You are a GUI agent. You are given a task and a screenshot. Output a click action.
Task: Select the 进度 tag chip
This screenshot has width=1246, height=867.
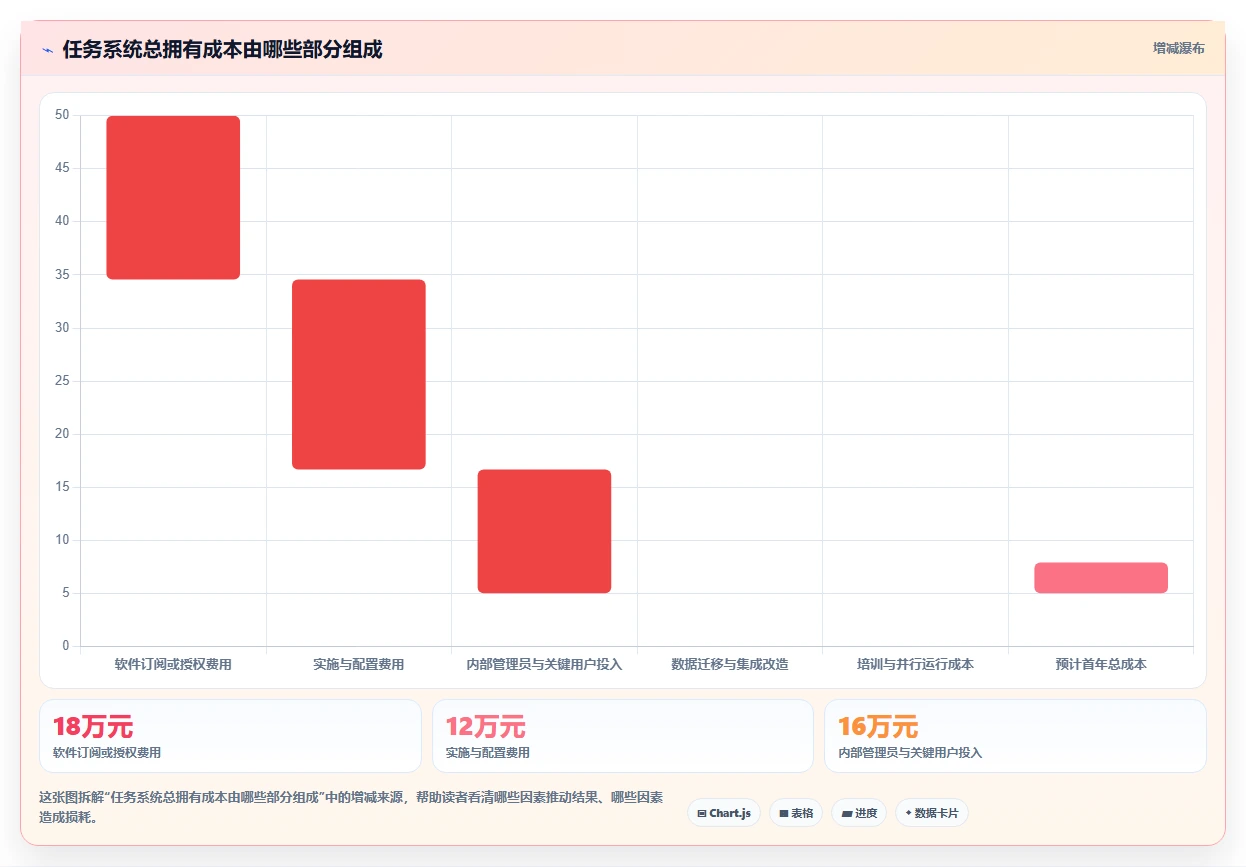click(859, 813)
